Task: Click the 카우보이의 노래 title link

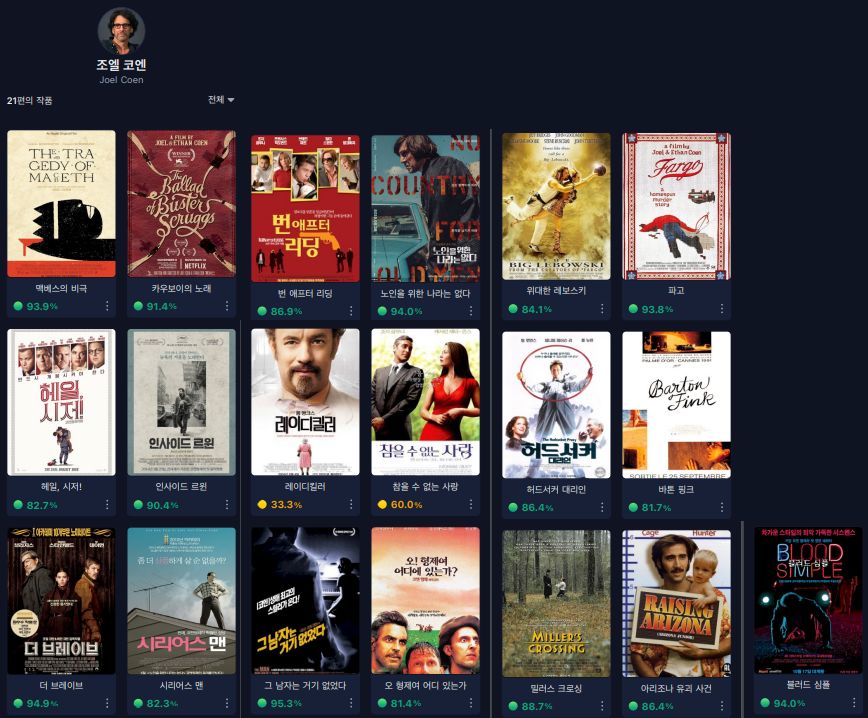Action: (x=182, y=288)
